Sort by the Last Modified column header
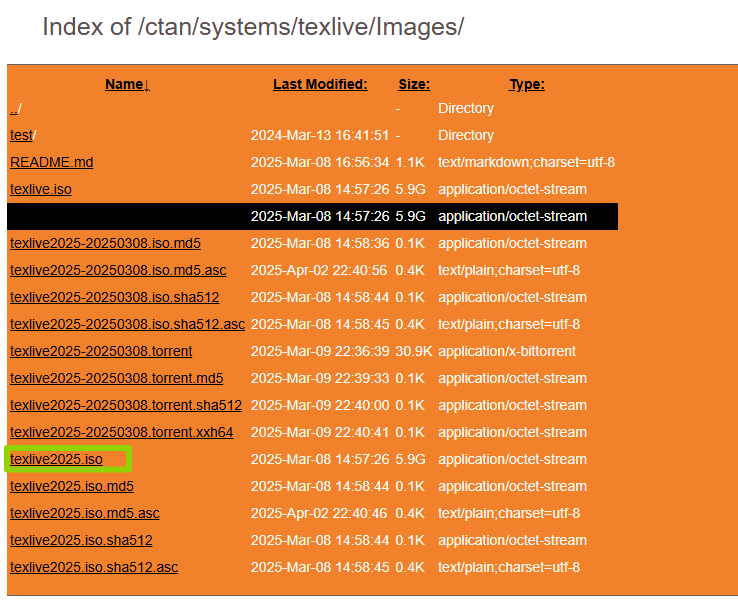 320,84
